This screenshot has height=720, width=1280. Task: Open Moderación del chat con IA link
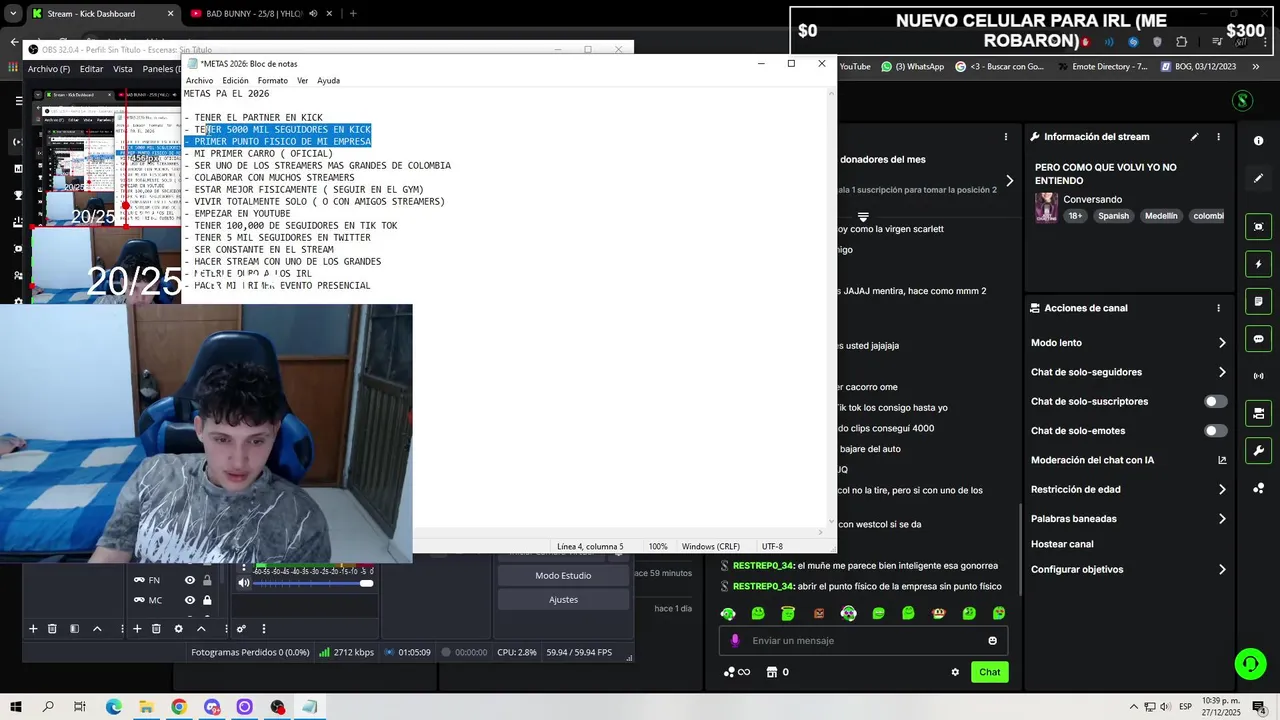[1222, 460]
